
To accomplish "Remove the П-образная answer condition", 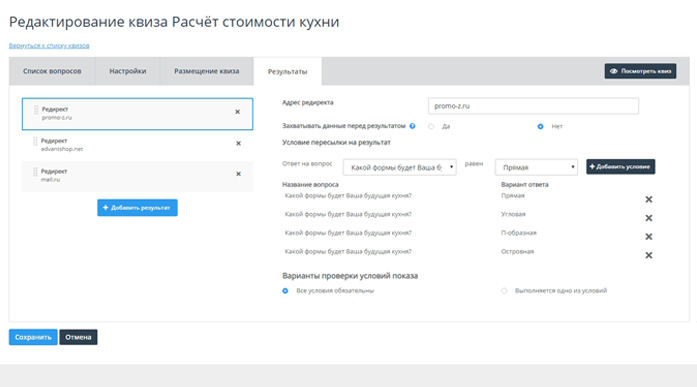I will point(649,237).
